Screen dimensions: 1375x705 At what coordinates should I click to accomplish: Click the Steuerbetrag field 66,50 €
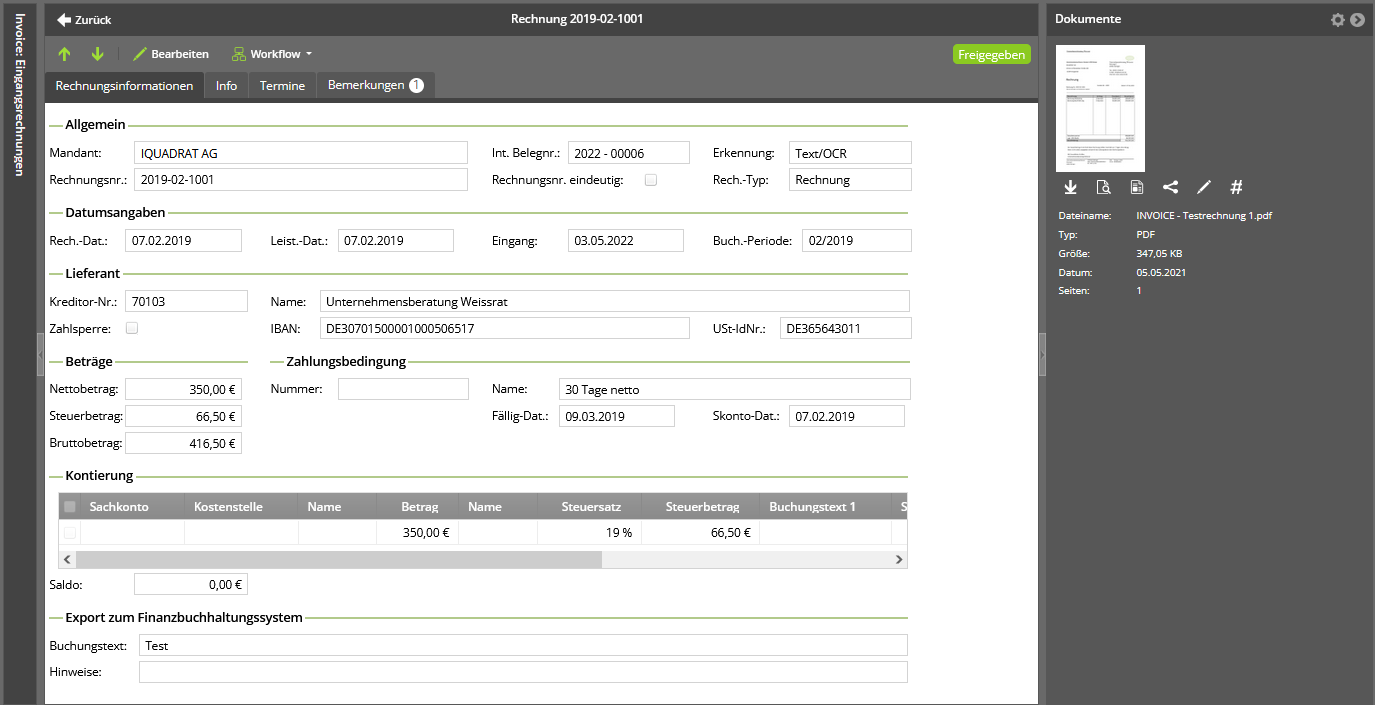(x=184, y=416)
